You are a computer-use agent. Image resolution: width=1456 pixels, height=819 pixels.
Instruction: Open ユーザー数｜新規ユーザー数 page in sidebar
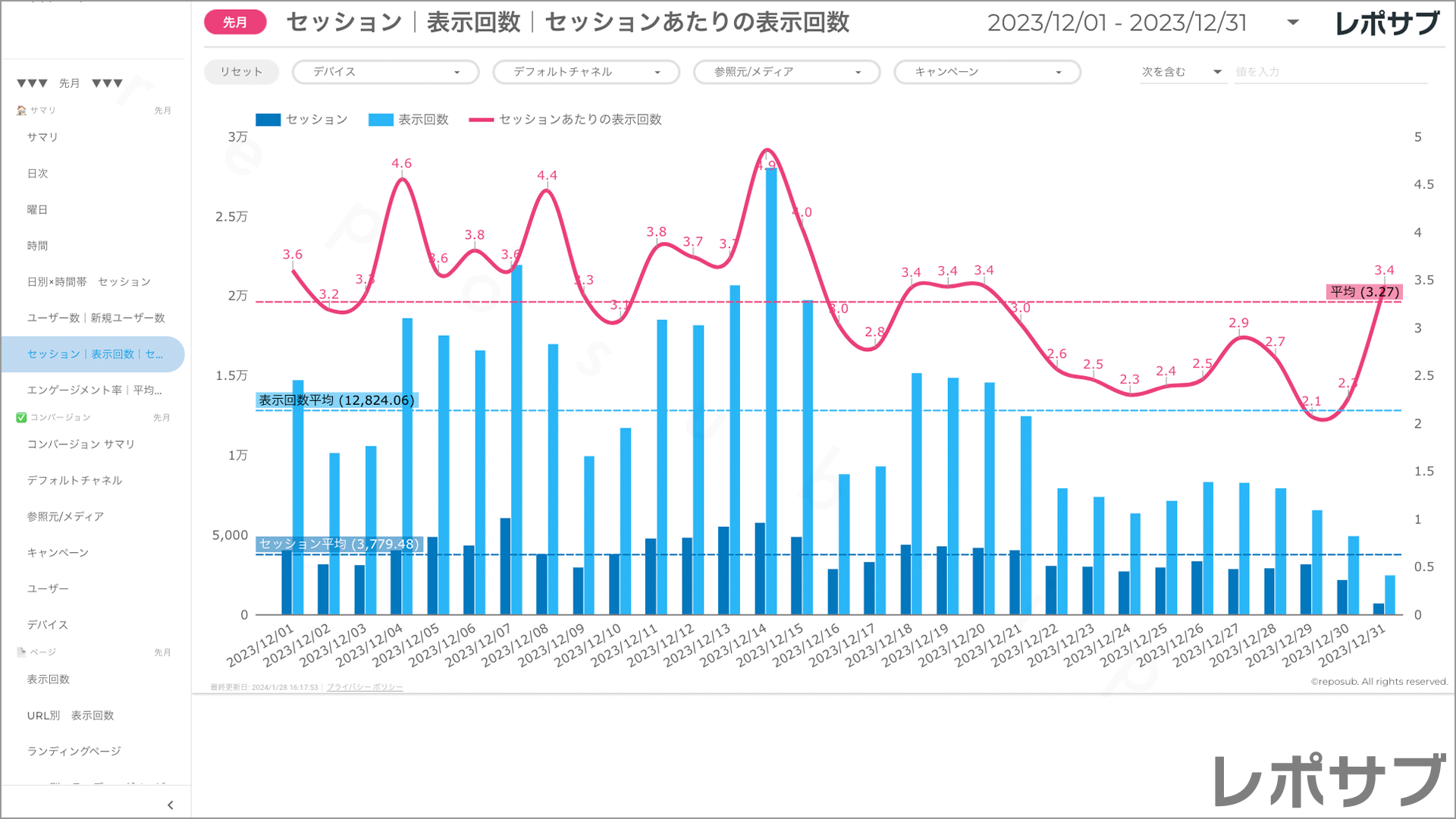96,318
